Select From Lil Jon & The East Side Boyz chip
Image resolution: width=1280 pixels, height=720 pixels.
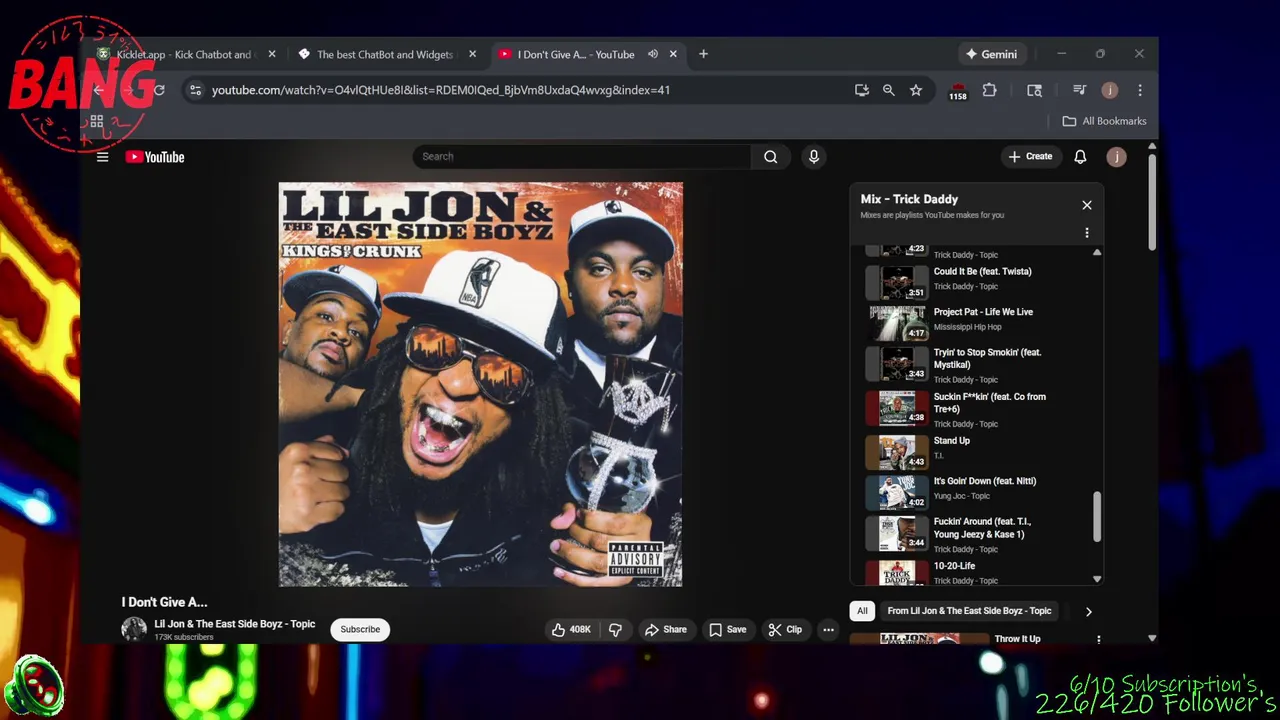point(969,611)
